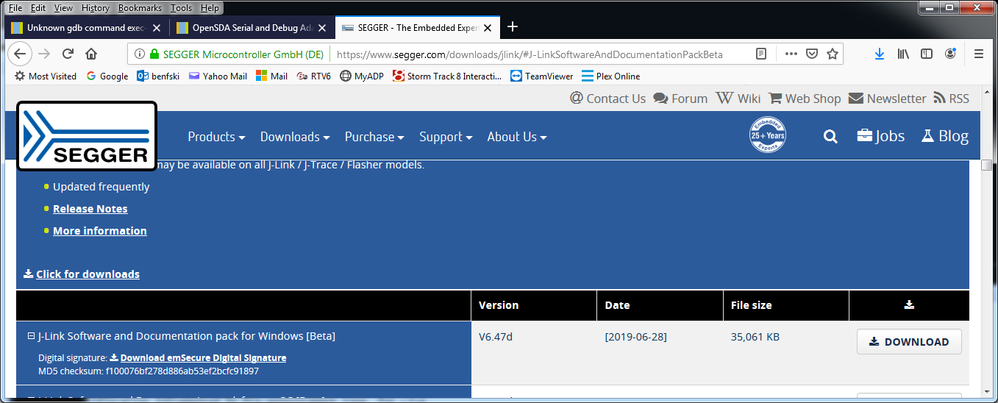
Task: Open Blog flask link
Action: tap(945, 136)
